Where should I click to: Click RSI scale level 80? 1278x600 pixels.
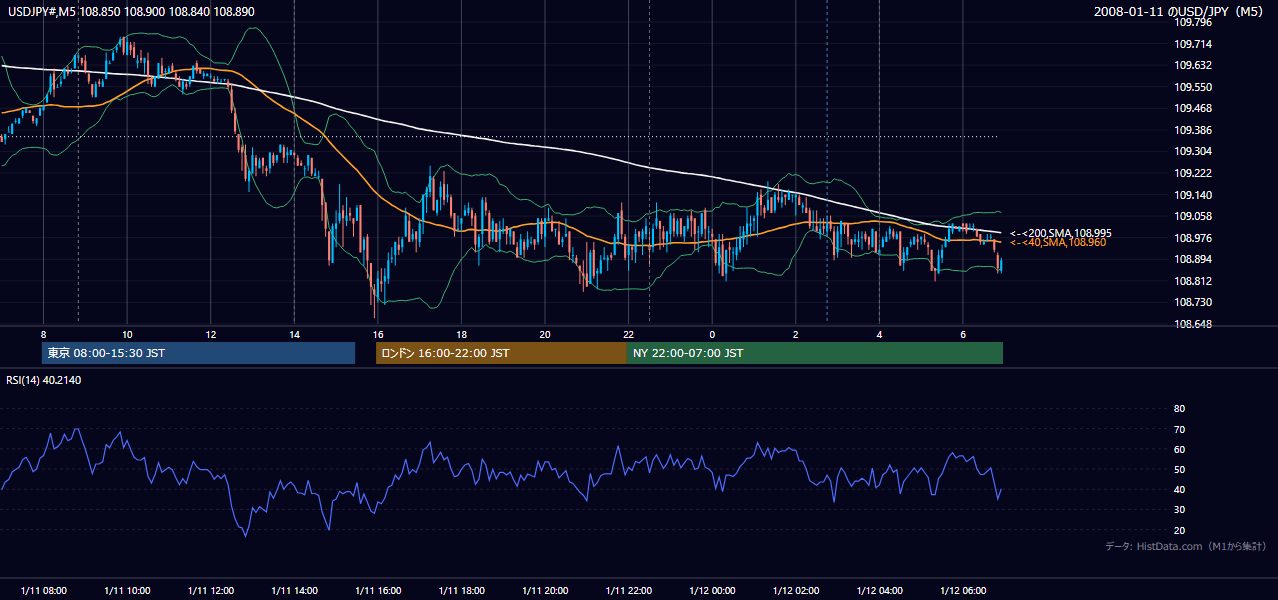[1179, 409]
